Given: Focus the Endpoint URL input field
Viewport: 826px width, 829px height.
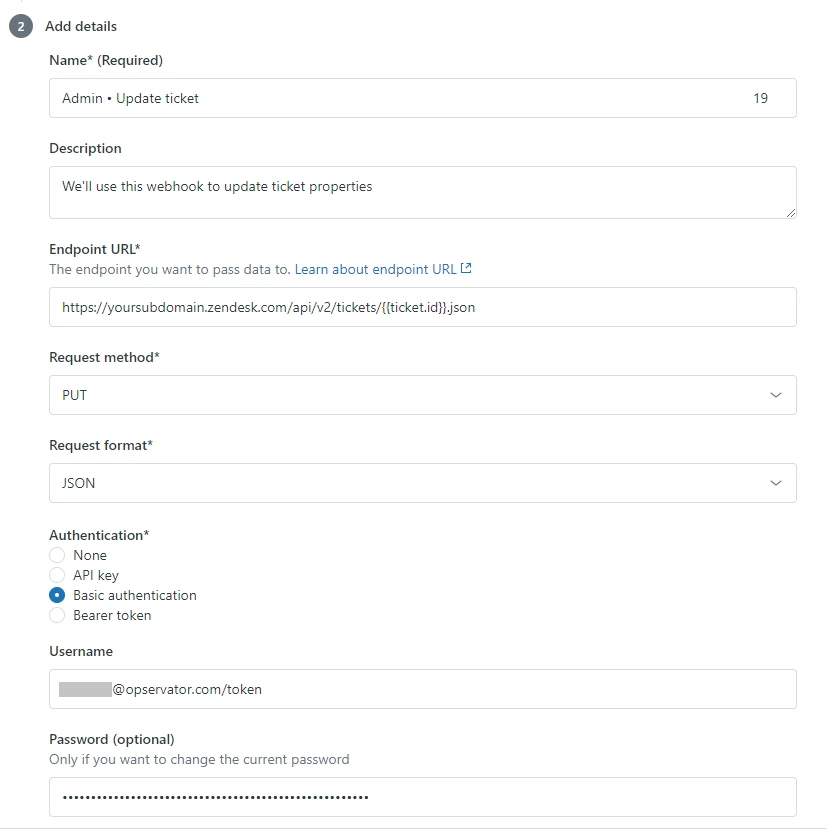Looking at the screenshot, I should tap(422, 307).
